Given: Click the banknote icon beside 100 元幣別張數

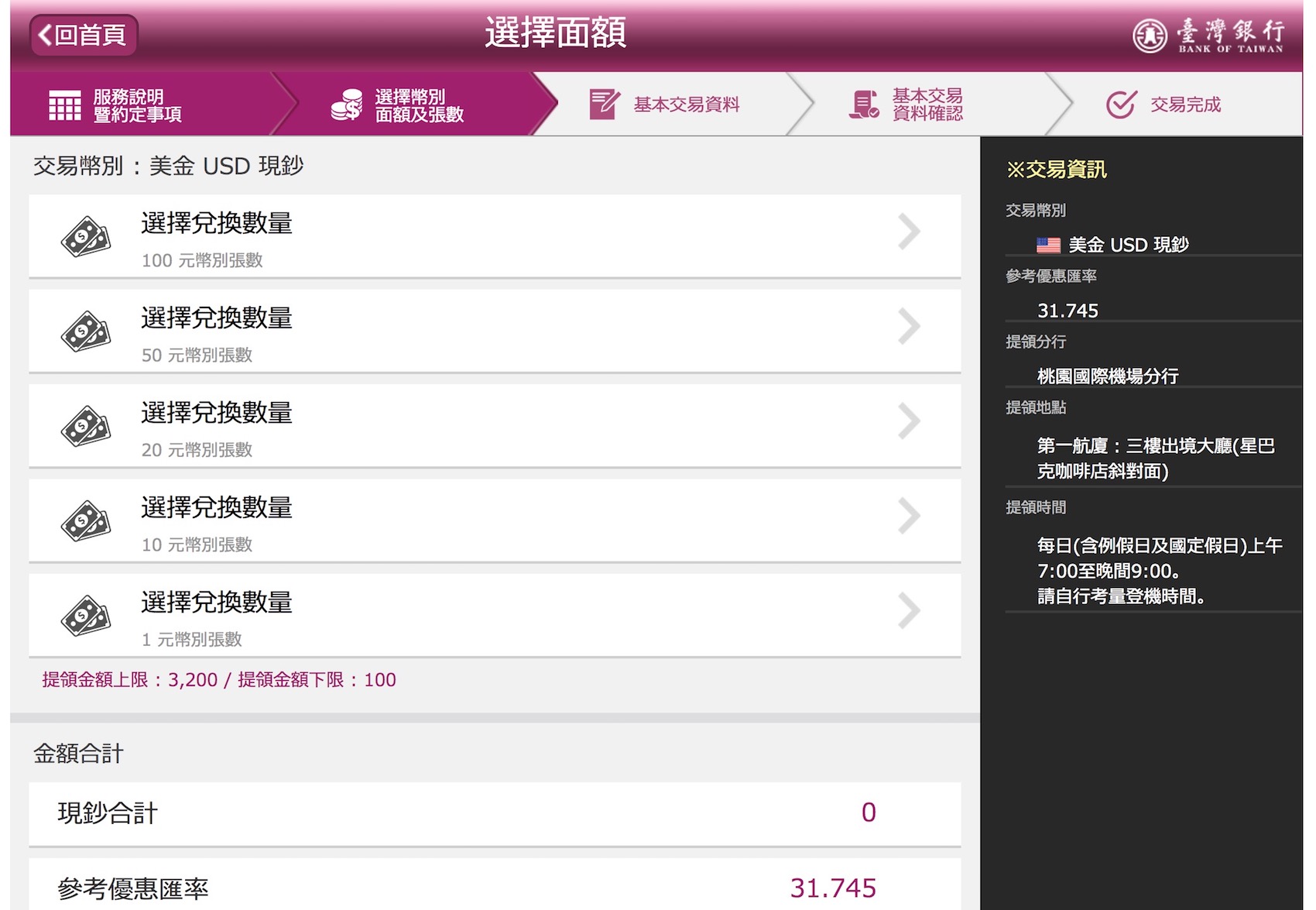Looking at the screenshot, I should pyautogui.click(x=86, y=237).
